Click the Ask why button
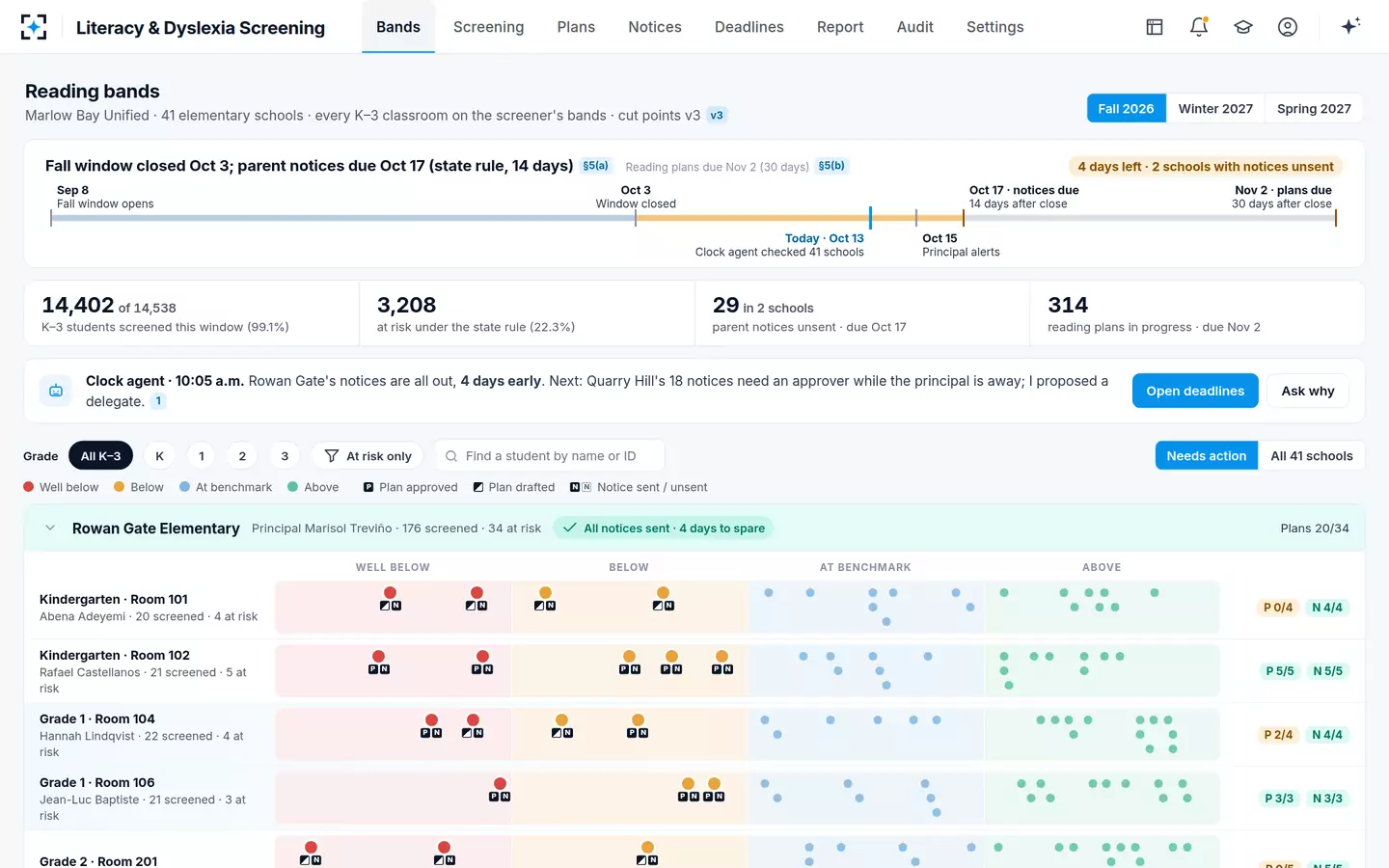The width and height of the screenshot is (1389, 868). click(1308, 391)
